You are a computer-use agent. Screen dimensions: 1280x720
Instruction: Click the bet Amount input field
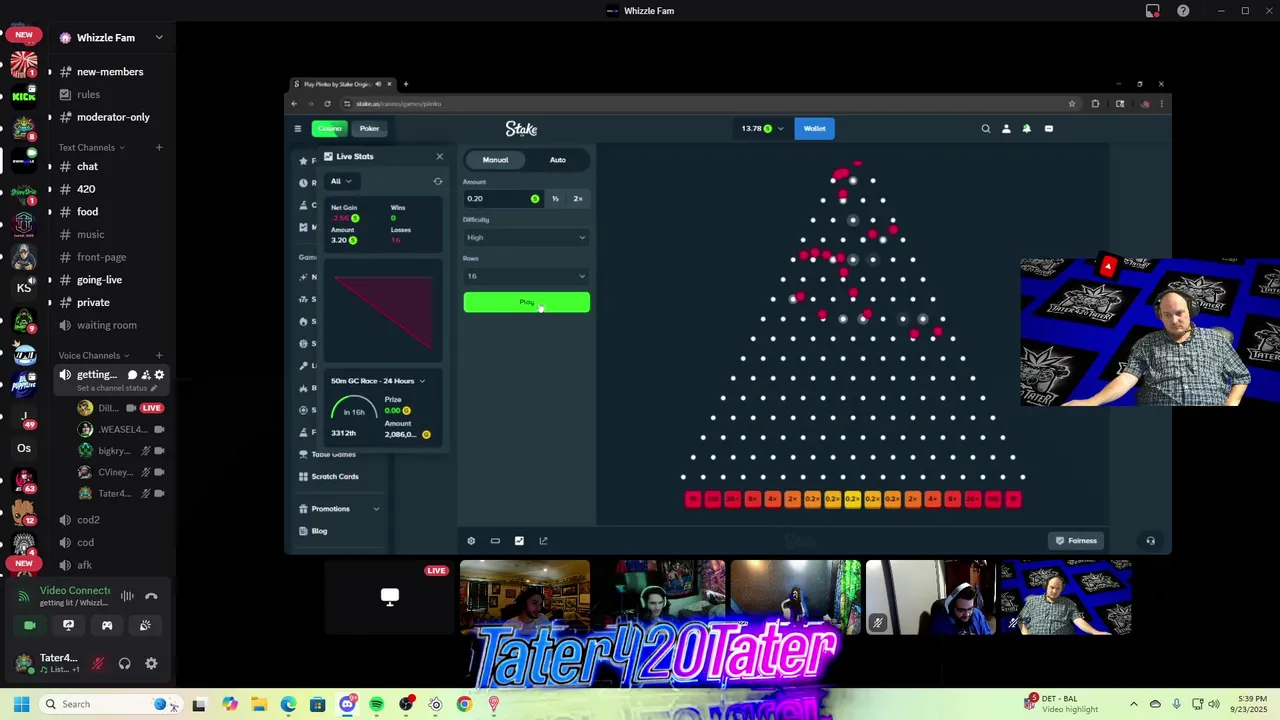pos(503,198)
